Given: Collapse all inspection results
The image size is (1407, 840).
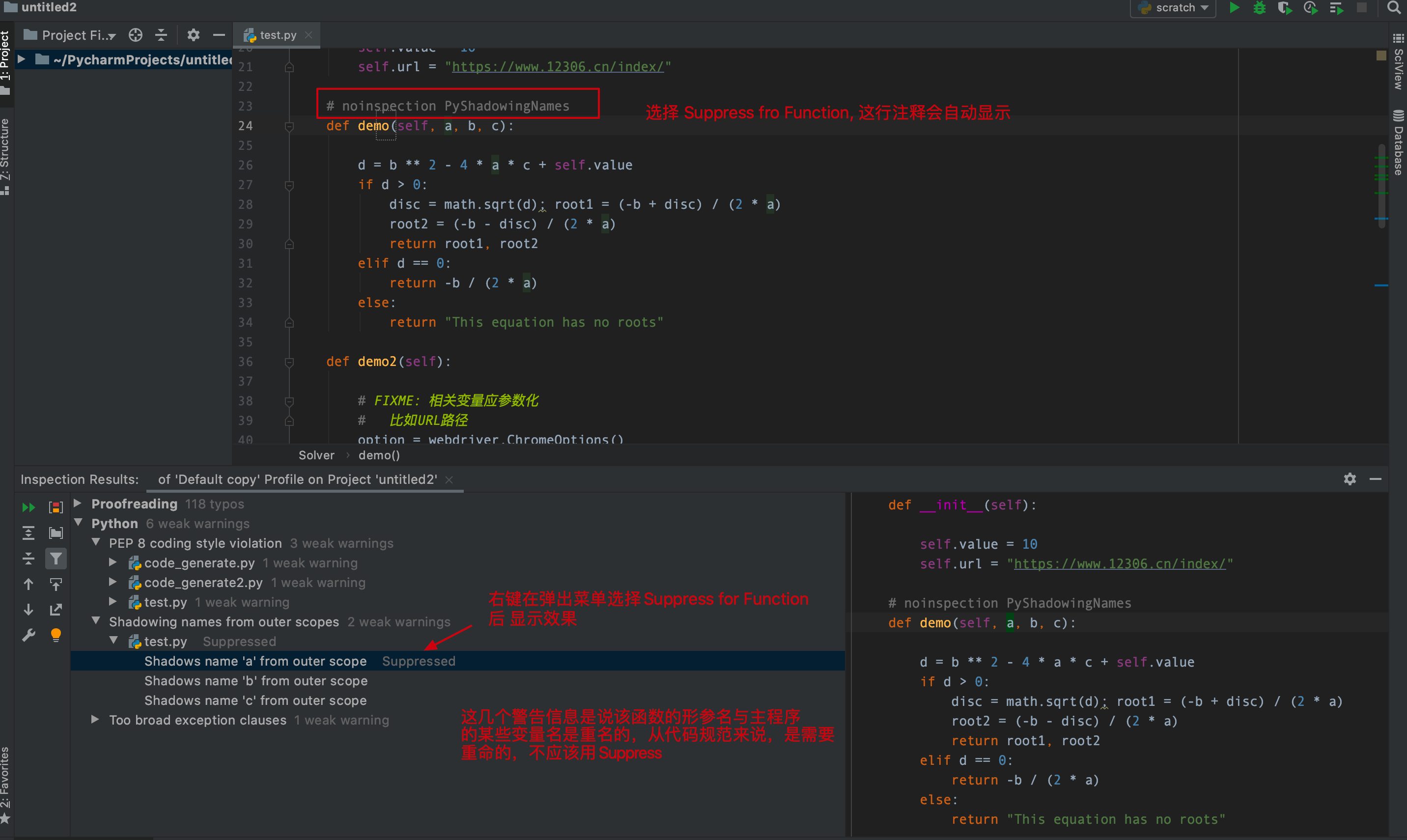Looking at the screenshot, I should click(28, 559).
